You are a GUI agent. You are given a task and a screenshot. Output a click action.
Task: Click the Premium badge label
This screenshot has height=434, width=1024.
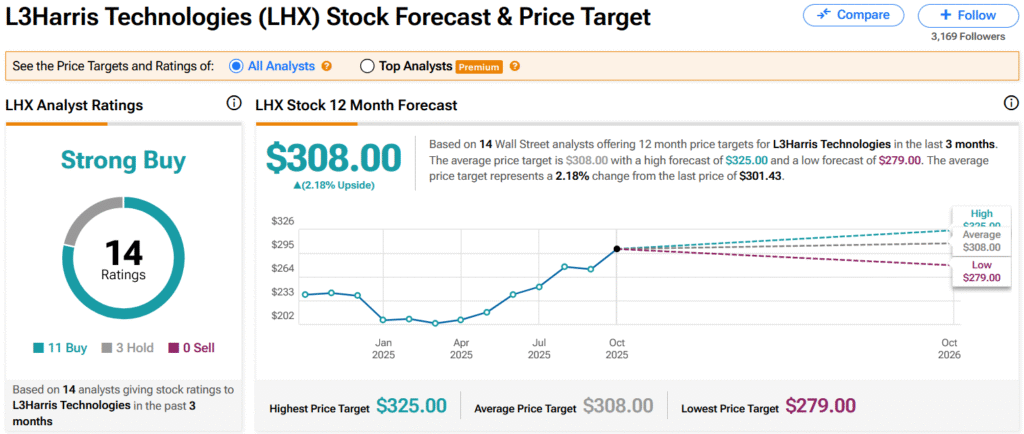tap(479, 67)
